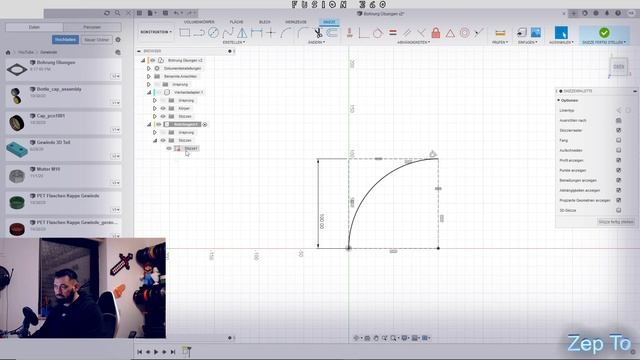Open the Konstruktion workspace dropdown
640x360 pixels.
pyautogui.click(x=156, y=32)
